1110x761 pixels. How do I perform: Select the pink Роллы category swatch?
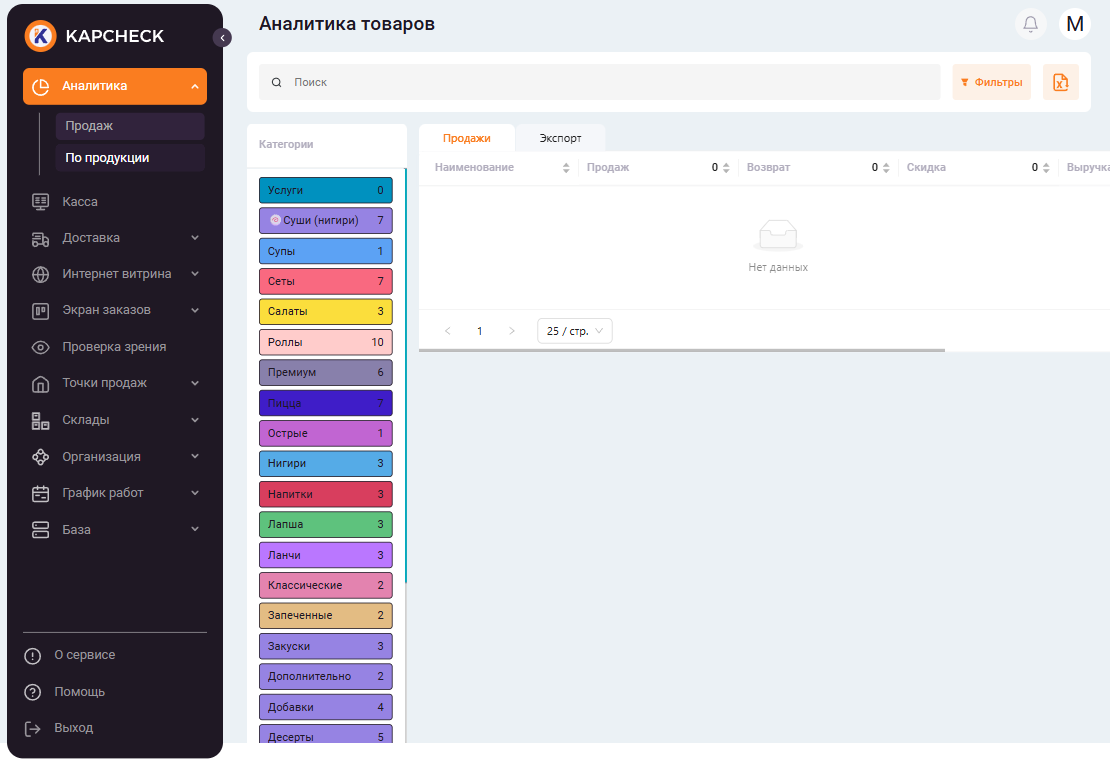[325, 342]
